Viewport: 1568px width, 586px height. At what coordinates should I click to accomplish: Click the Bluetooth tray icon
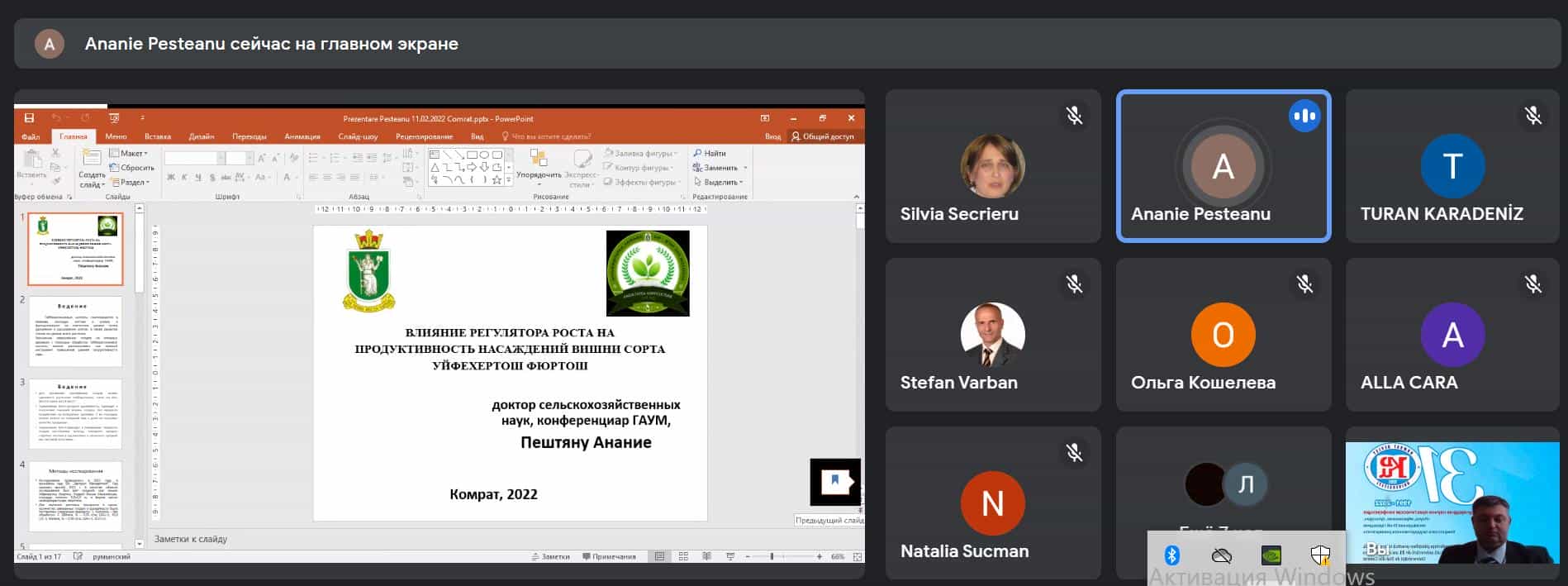tap(1171, 555)
